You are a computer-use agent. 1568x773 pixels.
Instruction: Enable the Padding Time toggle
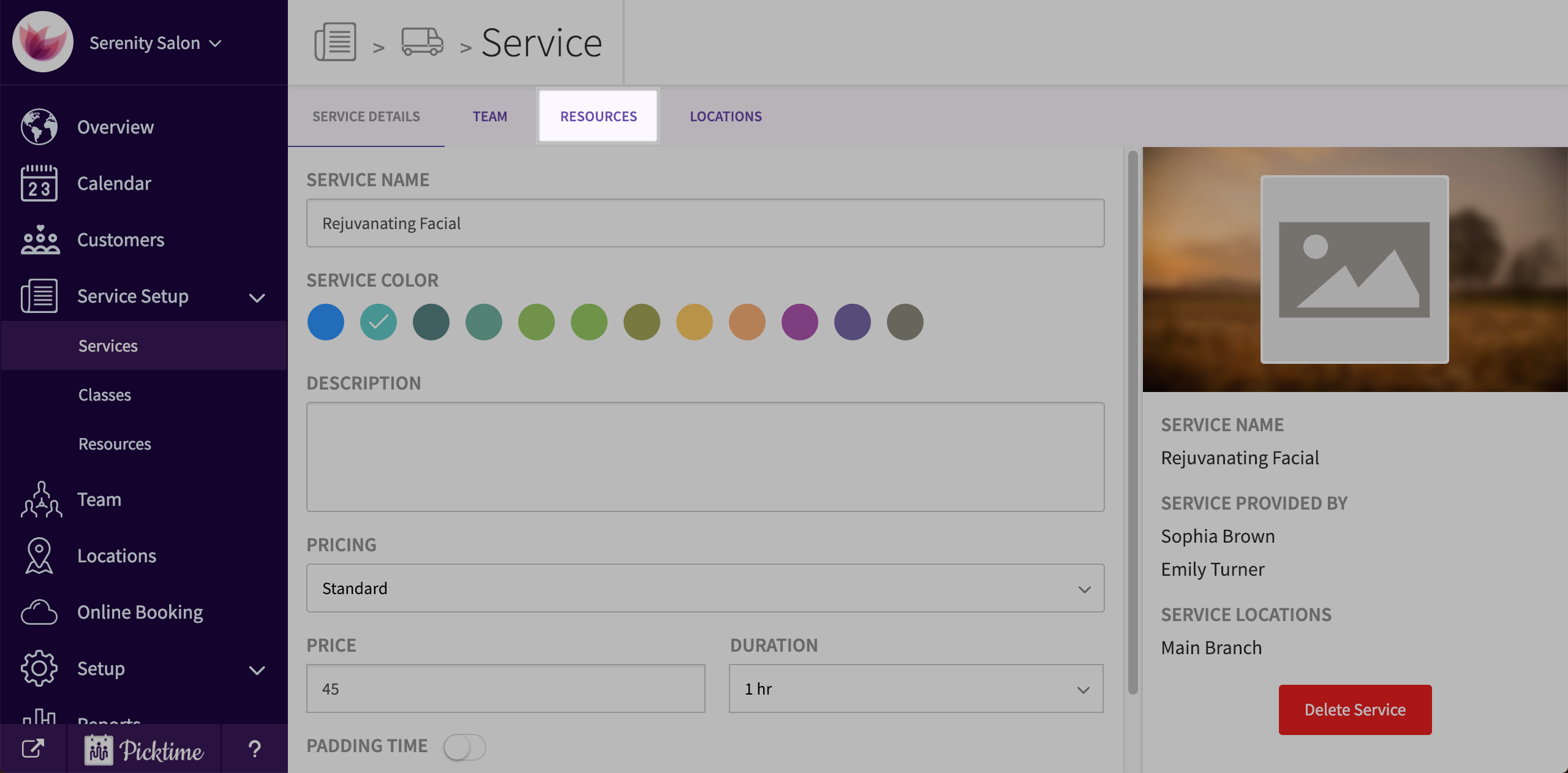coord(464,747)
